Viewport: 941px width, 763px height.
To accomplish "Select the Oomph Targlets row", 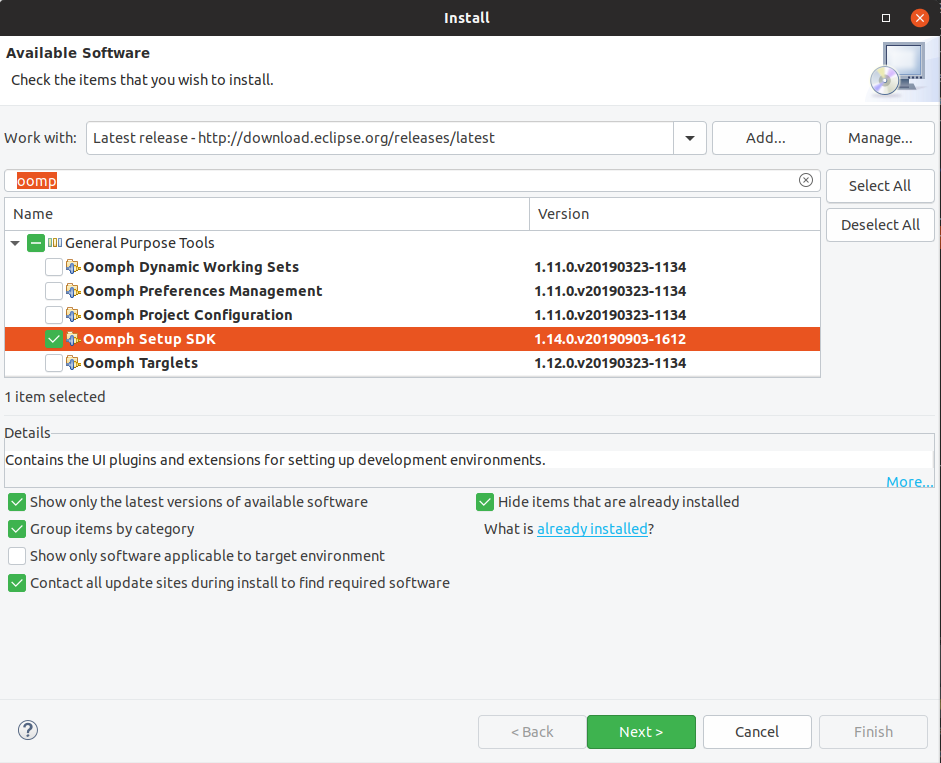I will pyautogui.click(x=412, y=363).
